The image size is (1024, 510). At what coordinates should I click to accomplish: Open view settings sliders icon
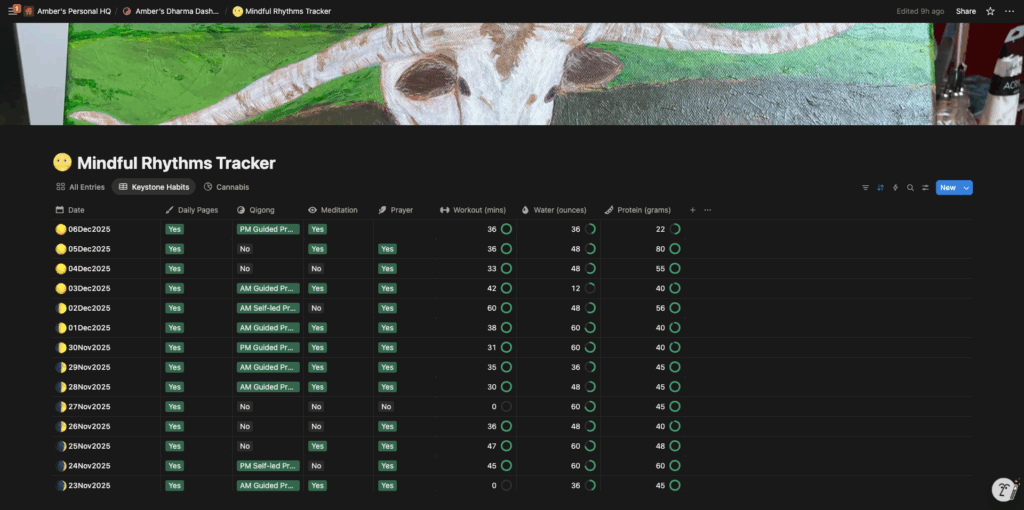pyautogui.click(x=925, y=187)
